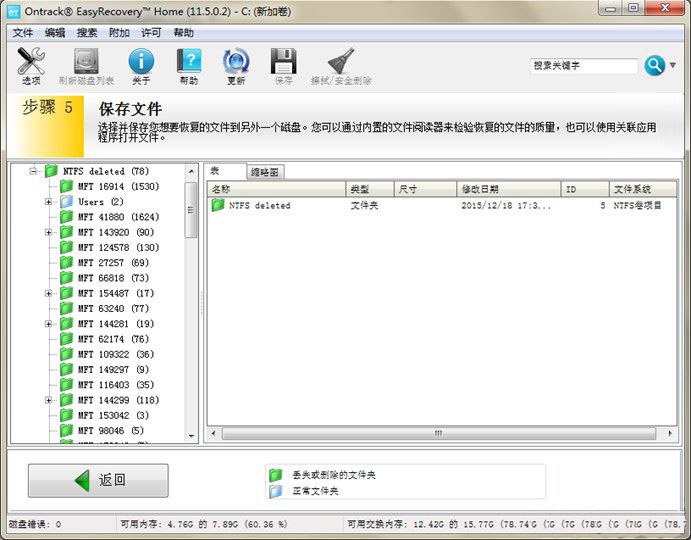
Task: Collapse the NTFS deleted (78) tree node
Action: [33, 171]
